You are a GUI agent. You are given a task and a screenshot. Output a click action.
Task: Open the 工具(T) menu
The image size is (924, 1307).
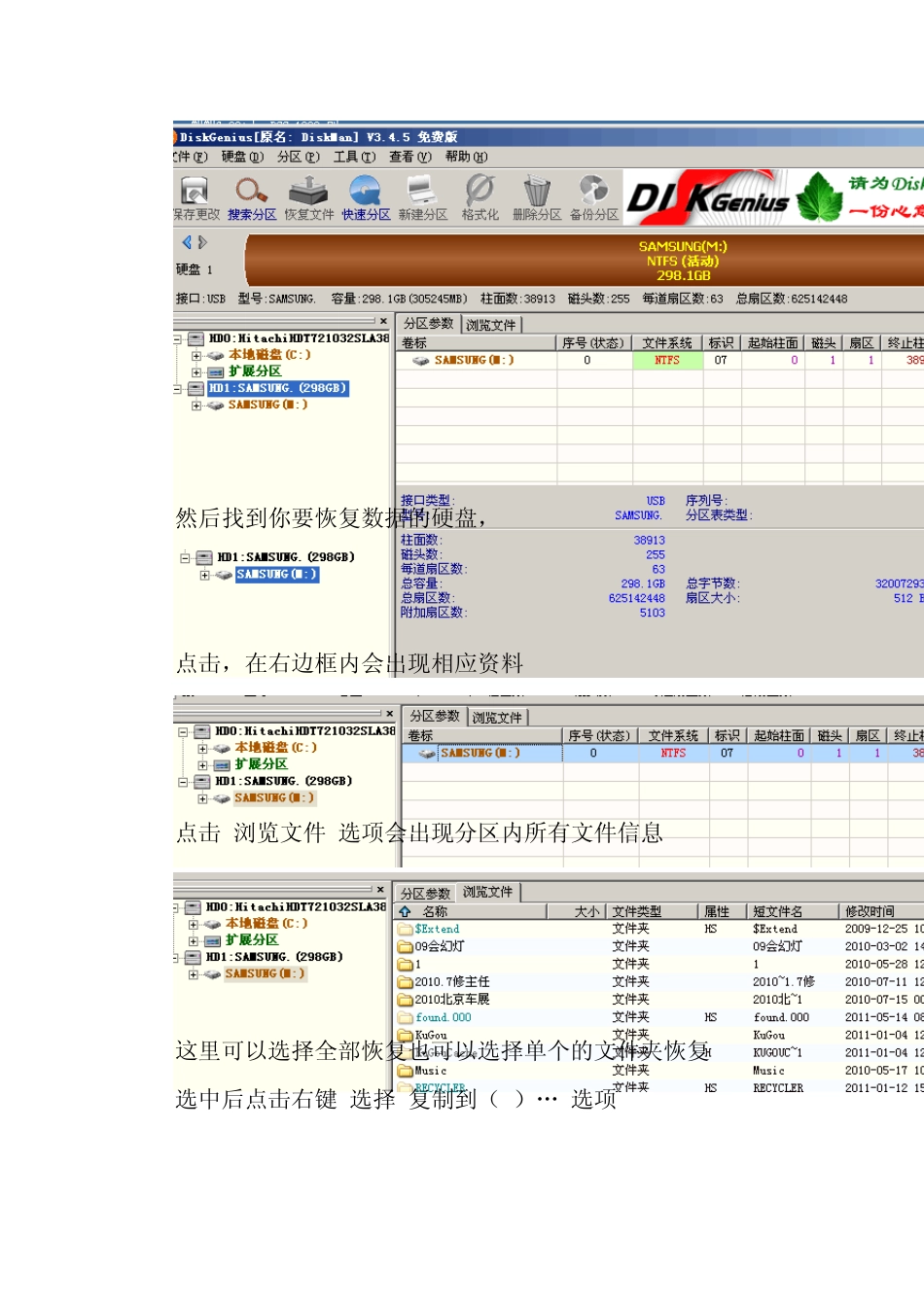(x=354, y=157)
